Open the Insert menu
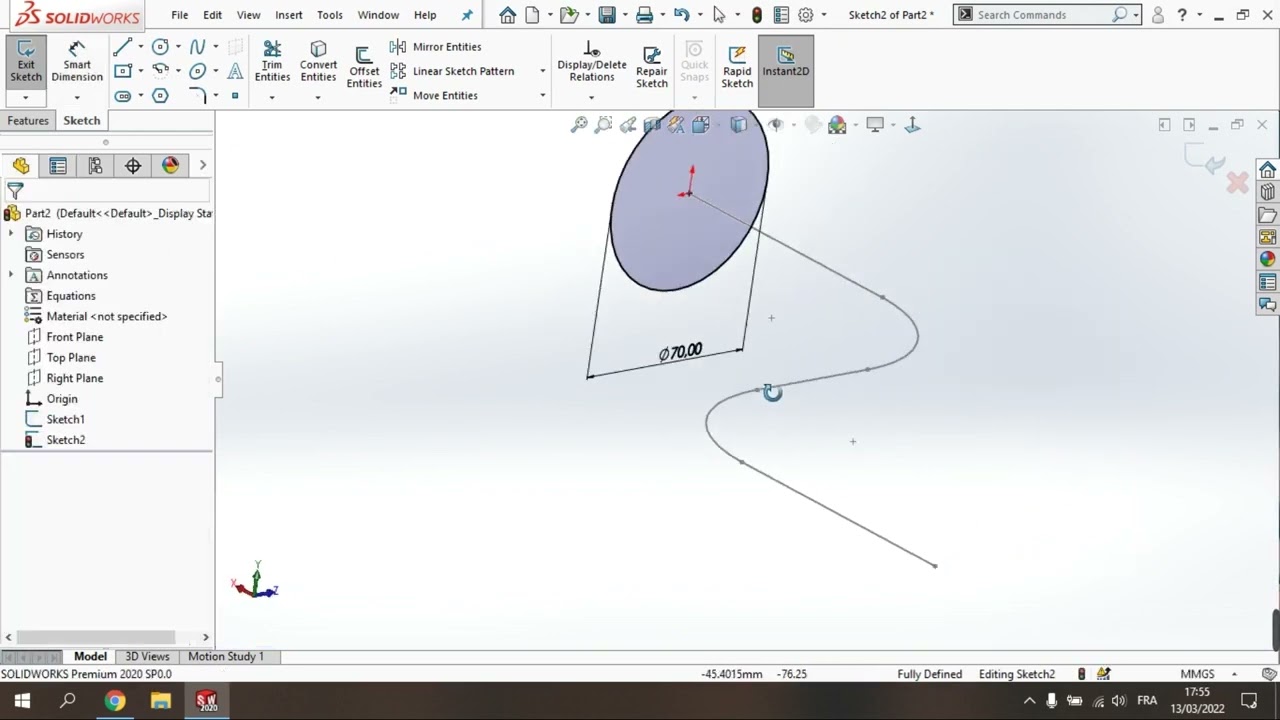The width and height of the screenshot is (1280, 720). click(x=289, y=15)
